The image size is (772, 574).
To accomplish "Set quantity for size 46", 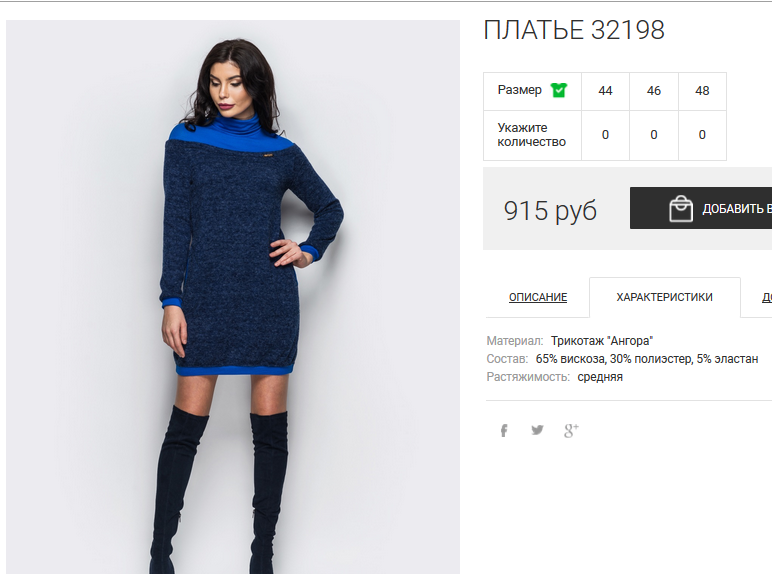I will click(654, 135).
